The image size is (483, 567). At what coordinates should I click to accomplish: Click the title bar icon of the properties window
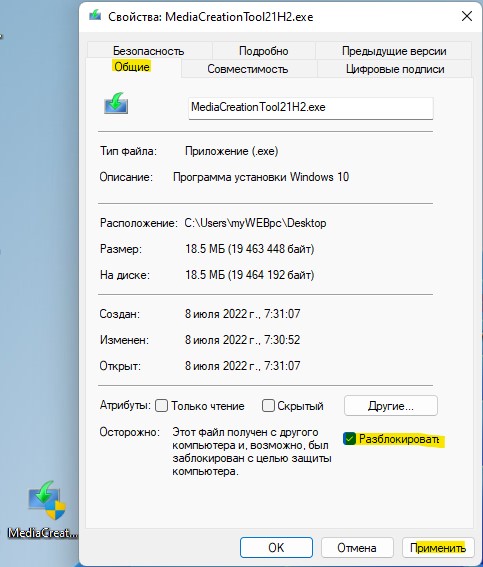[x=95, y=16]
